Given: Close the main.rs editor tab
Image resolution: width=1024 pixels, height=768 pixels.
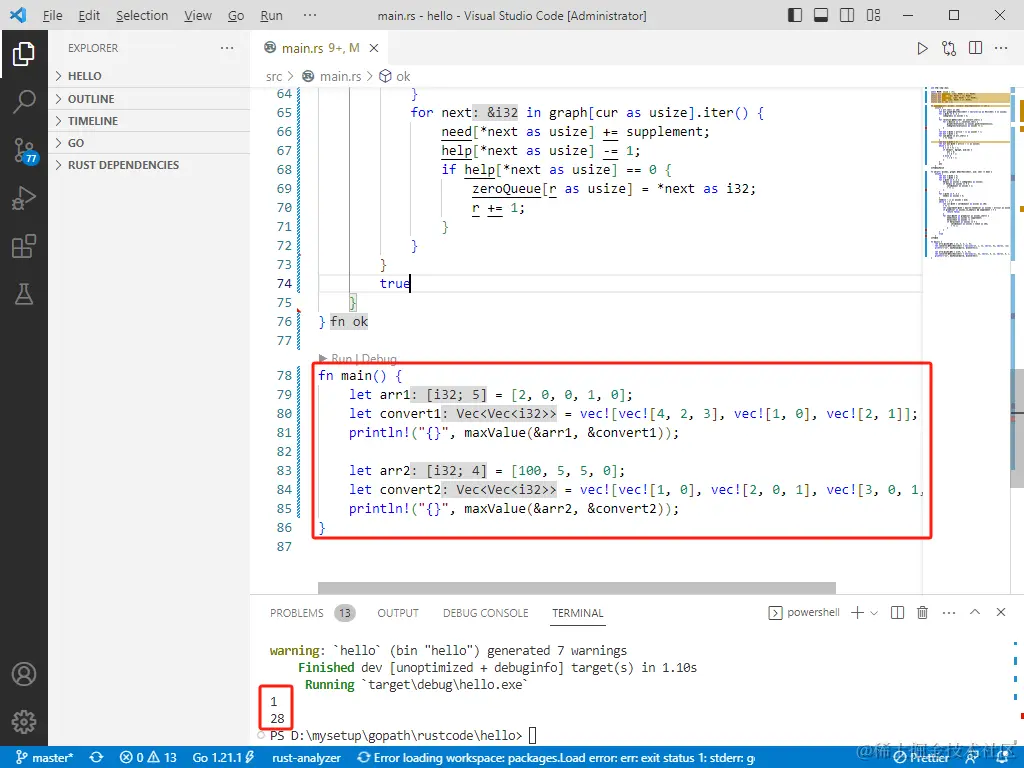Looking at the screenshot, I should pos(374,48).
